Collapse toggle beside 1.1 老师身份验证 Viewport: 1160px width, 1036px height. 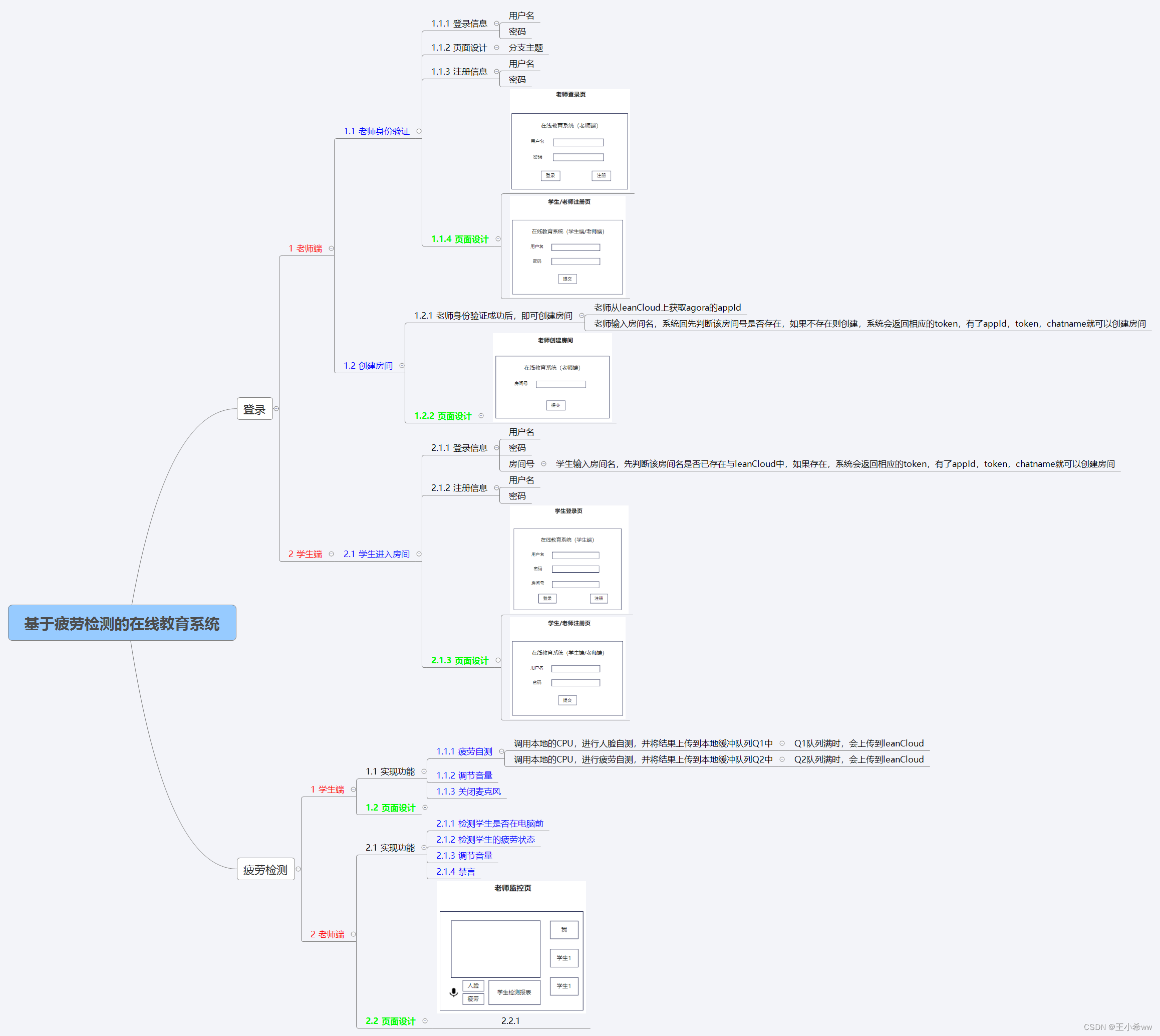pos(419,131)
